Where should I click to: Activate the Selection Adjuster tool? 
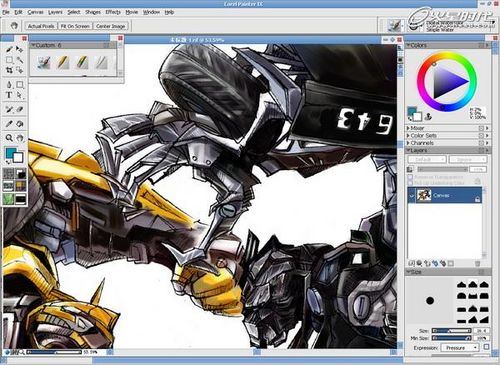coord(20,70)
